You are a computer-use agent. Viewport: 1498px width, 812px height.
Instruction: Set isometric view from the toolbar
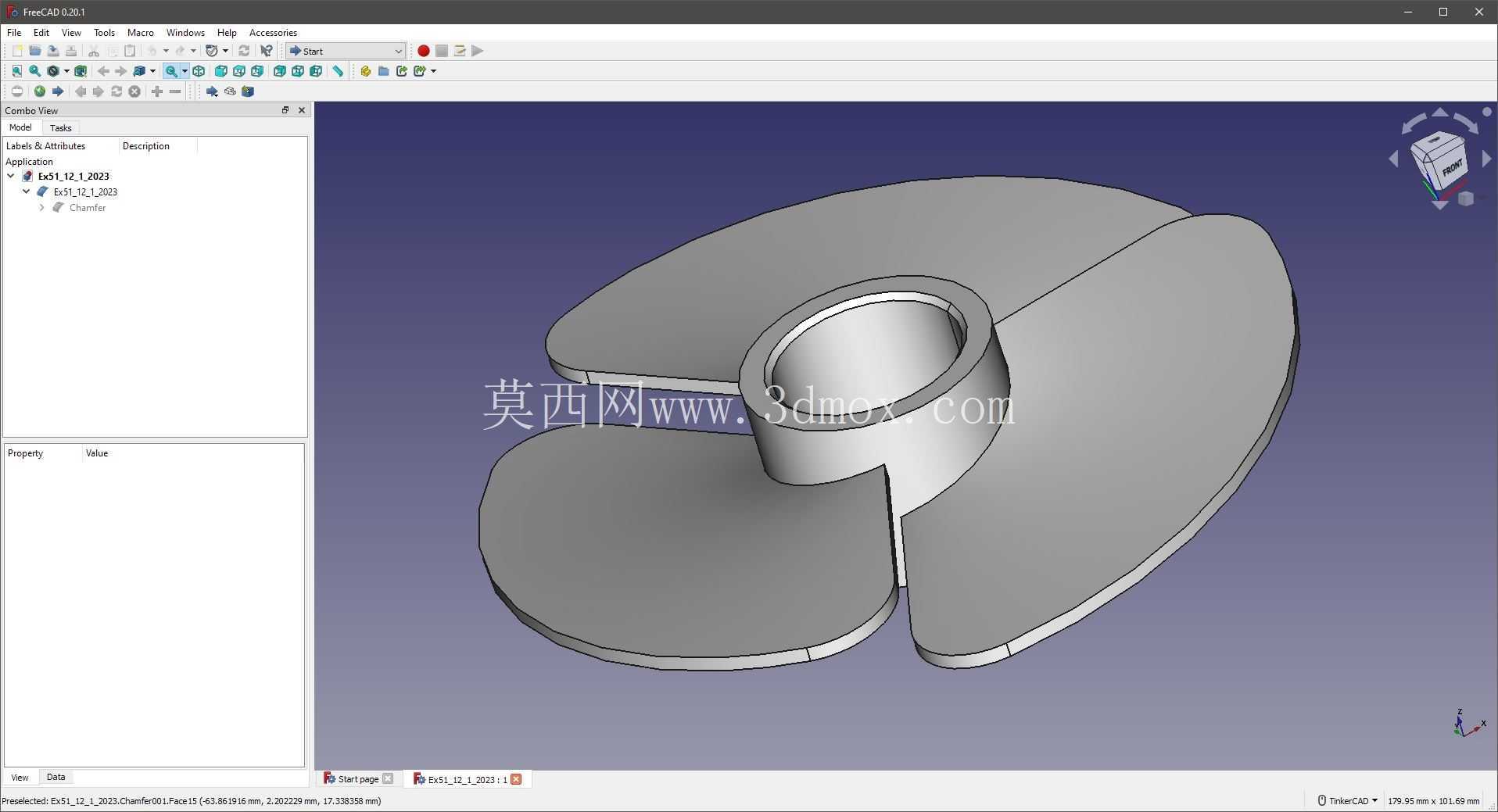coord(199,71)
